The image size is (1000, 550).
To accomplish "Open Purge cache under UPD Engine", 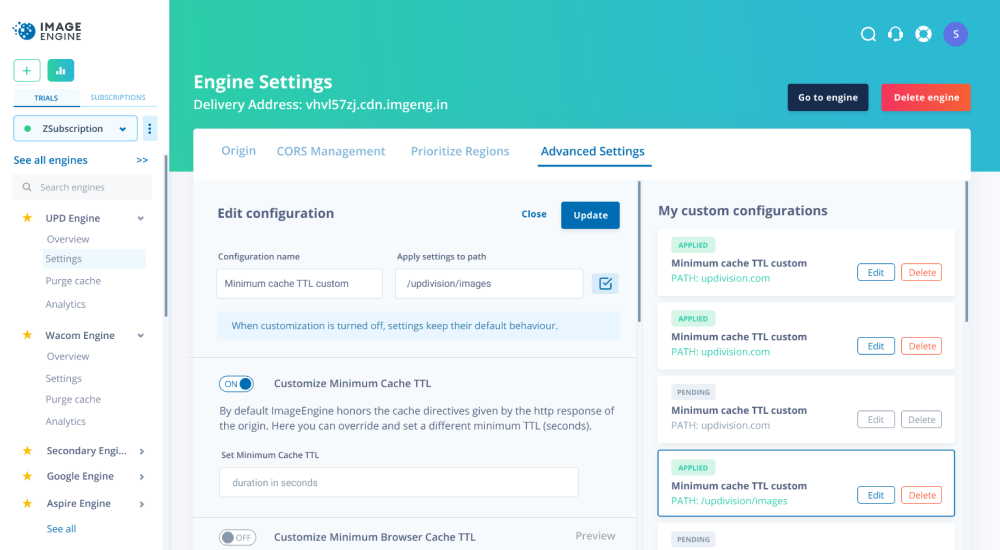I will pos(73,281).
